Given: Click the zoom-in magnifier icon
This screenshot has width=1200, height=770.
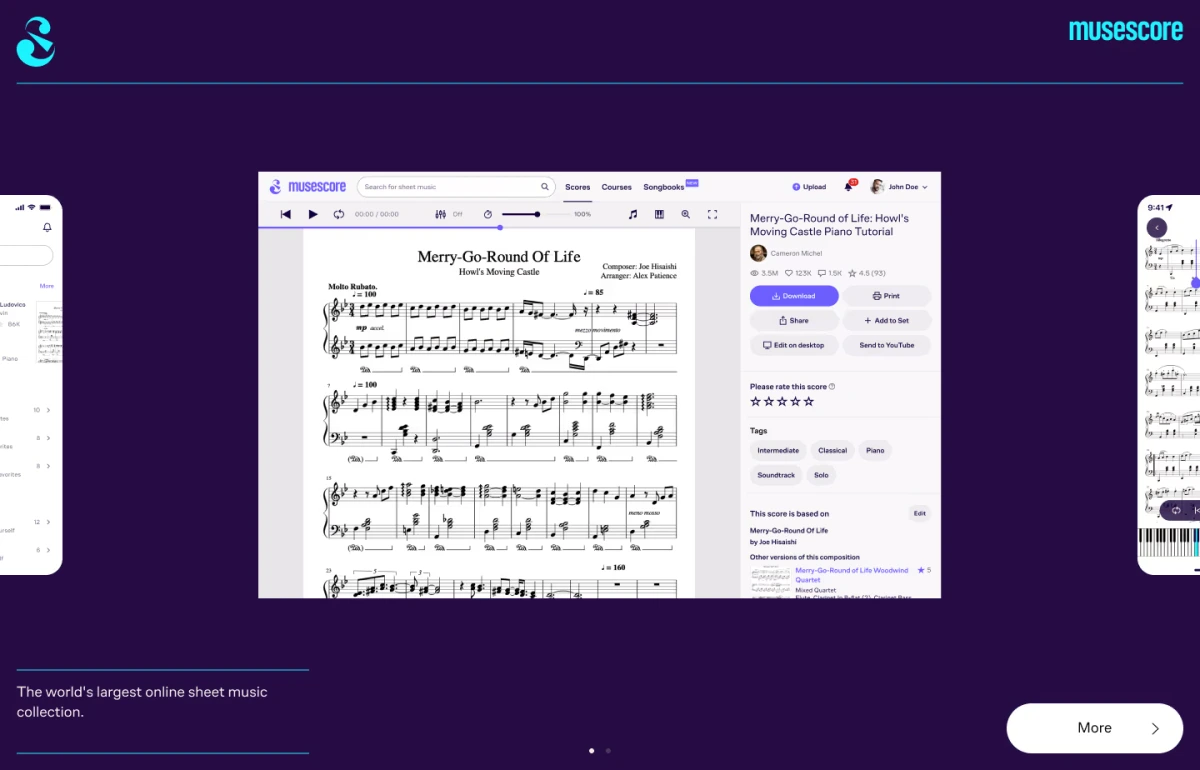Looking at the screenshot, I should click(x=686, y=214).
